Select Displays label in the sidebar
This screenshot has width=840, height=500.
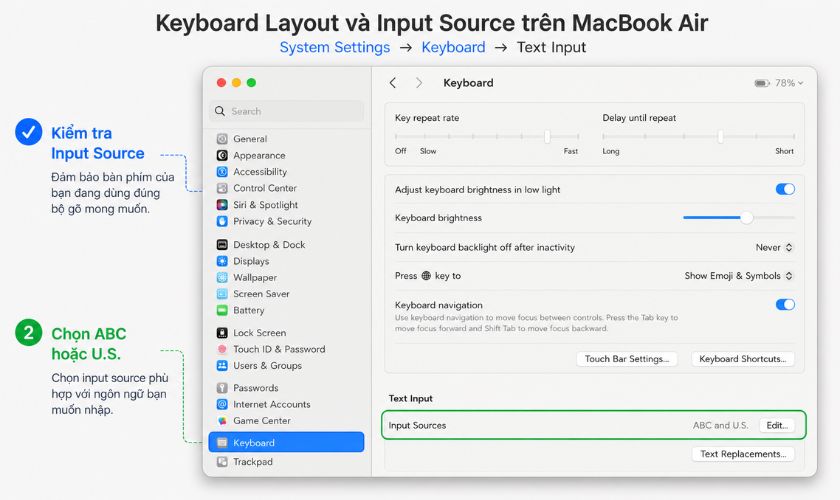(x=251, y=261)
